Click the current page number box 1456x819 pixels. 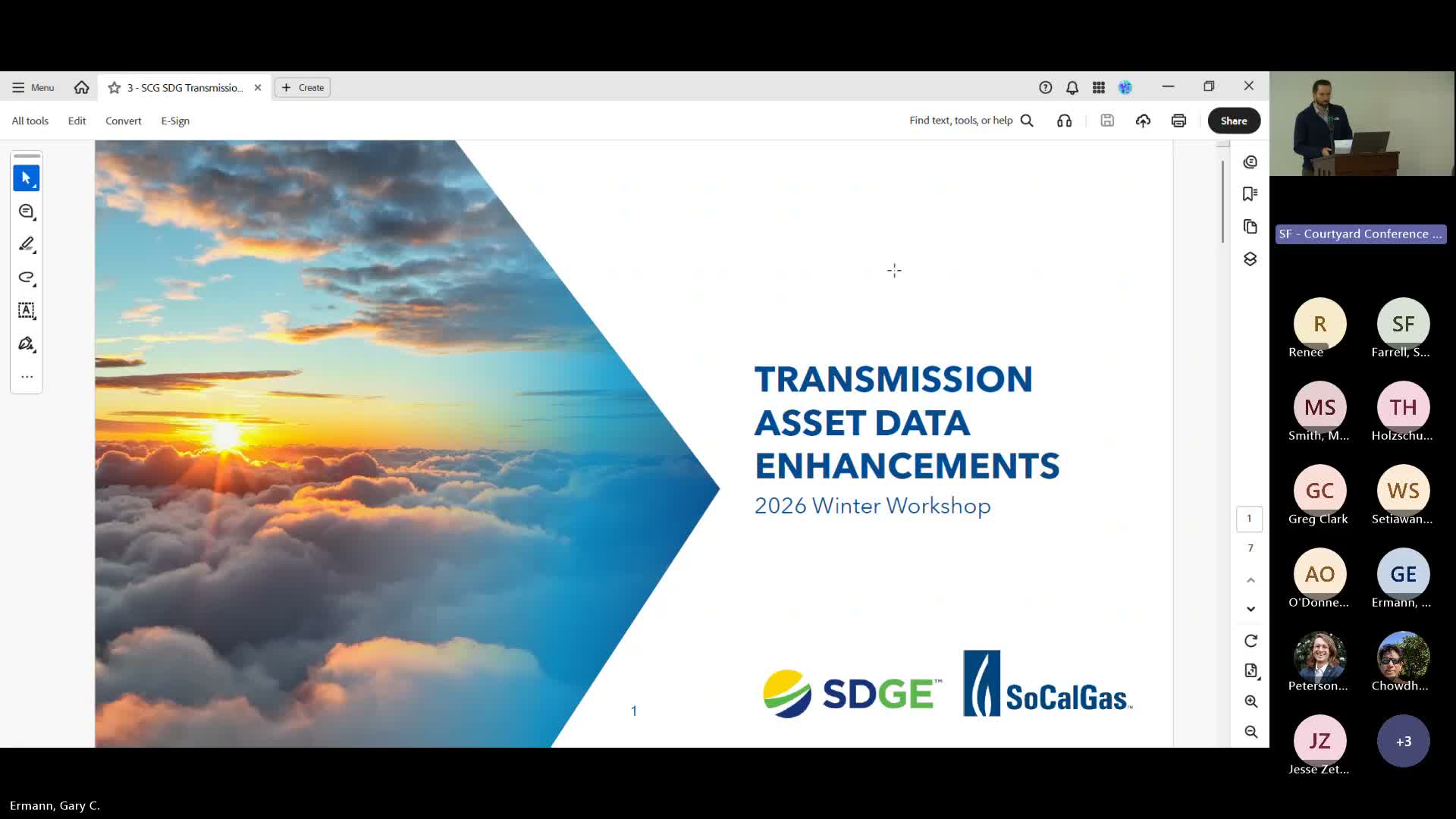click(x=1249, y=519)
